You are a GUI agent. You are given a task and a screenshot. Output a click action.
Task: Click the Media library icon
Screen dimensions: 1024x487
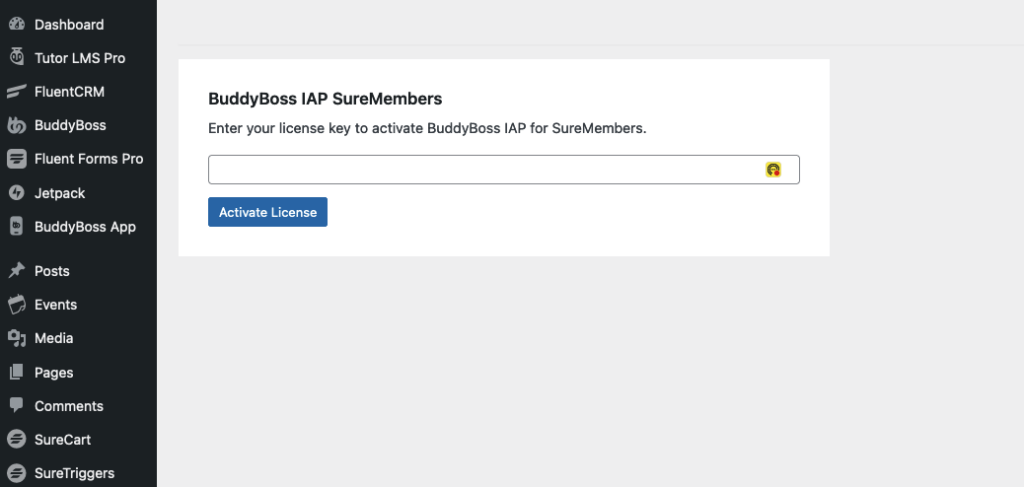16,339
